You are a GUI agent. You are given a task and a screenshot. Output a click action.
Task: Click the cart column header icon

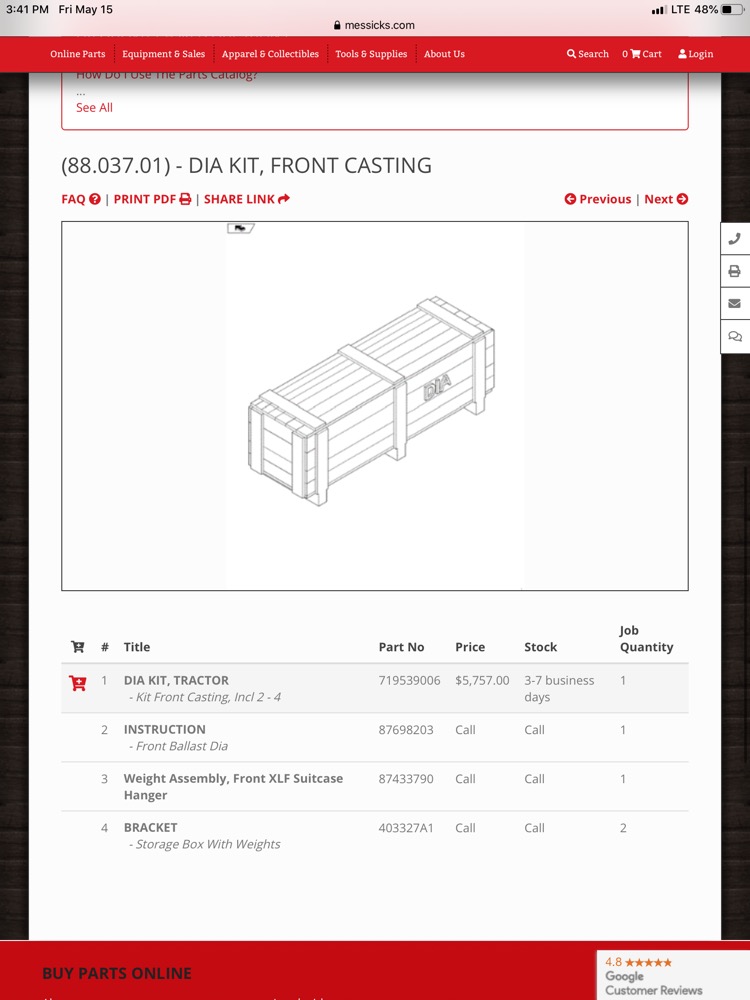(78, 647)
